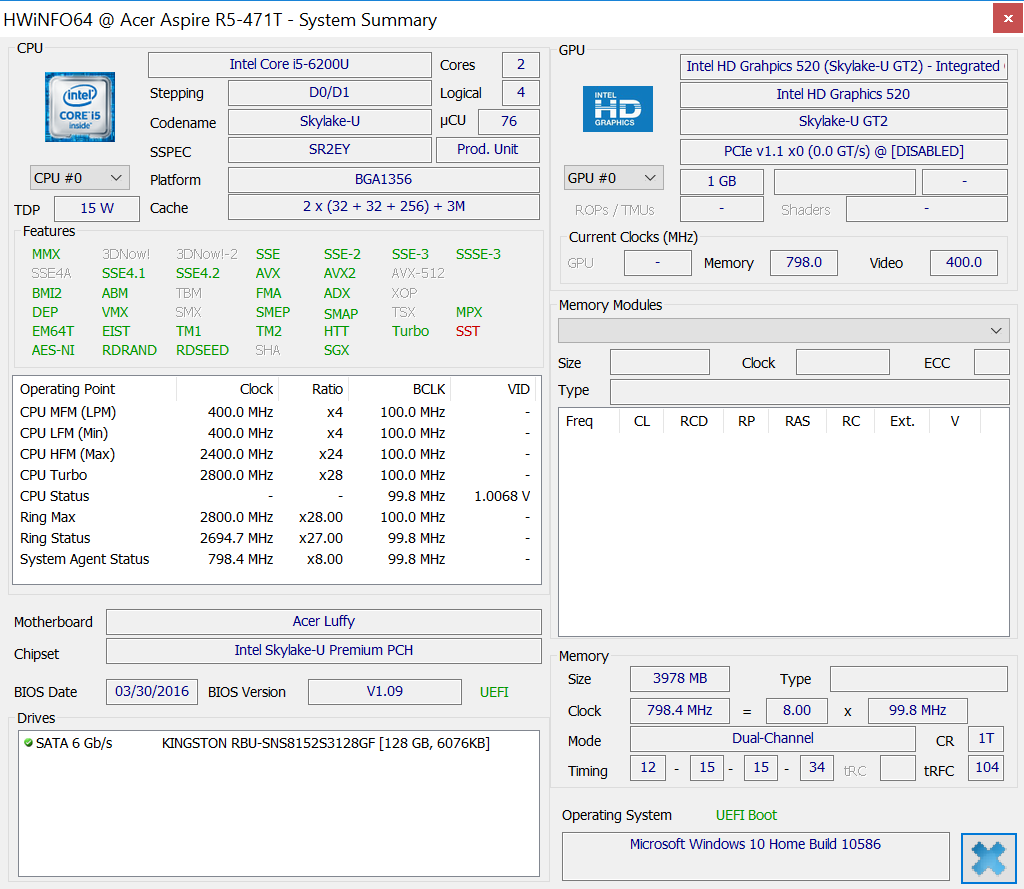The width and height of the screenshot is (1024, 889).
Task: Click the BIOS Date field showing 03/30/2016
Action: (x=152, y=691)
